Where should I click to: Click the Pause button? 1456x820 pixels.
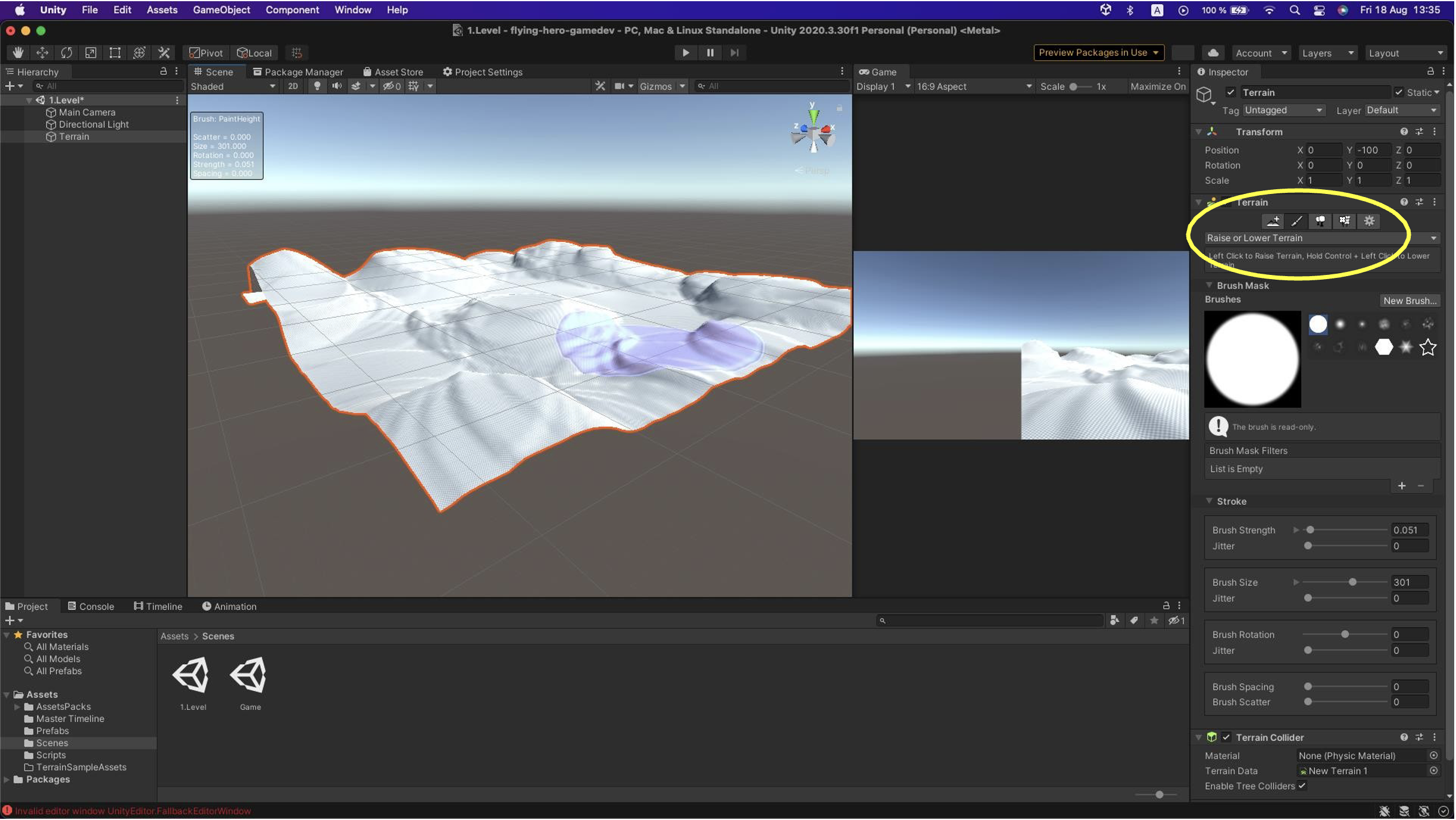click(x=710, y=53)
